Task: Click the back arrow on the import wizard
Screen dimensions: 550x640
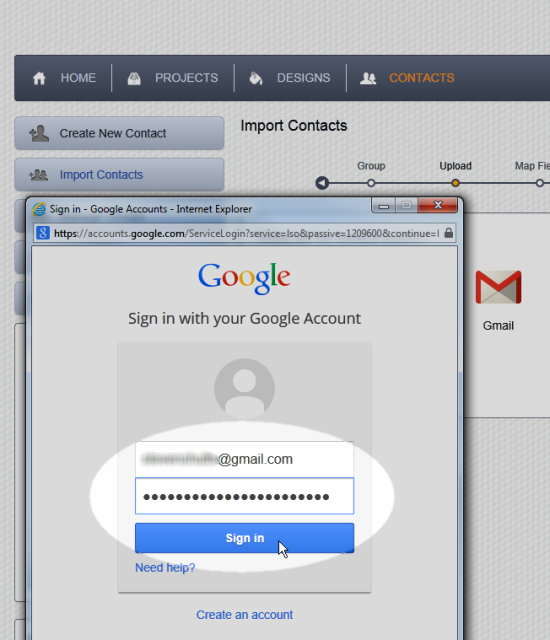Action: coord(322,183)
